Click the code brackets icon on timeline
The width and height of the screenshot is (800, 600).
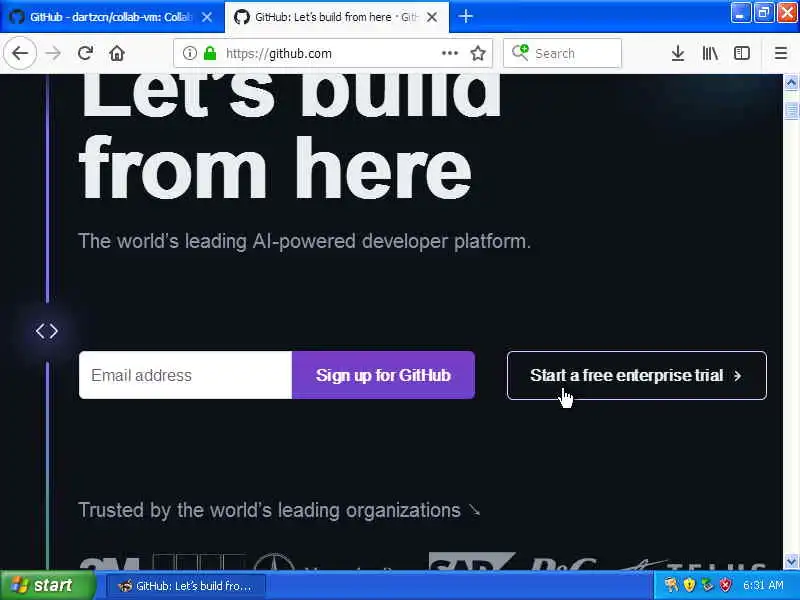point(47,331)
